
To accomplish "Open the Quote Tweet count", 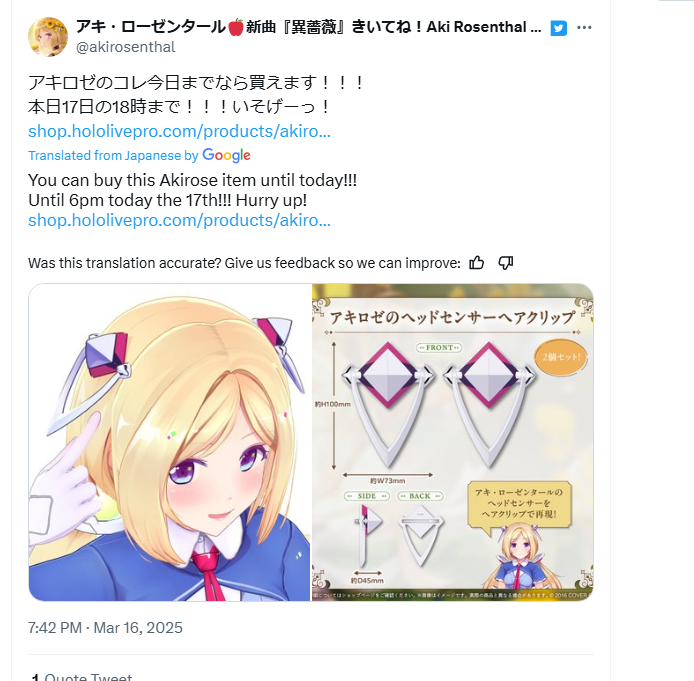I will (x=82, y=677).
